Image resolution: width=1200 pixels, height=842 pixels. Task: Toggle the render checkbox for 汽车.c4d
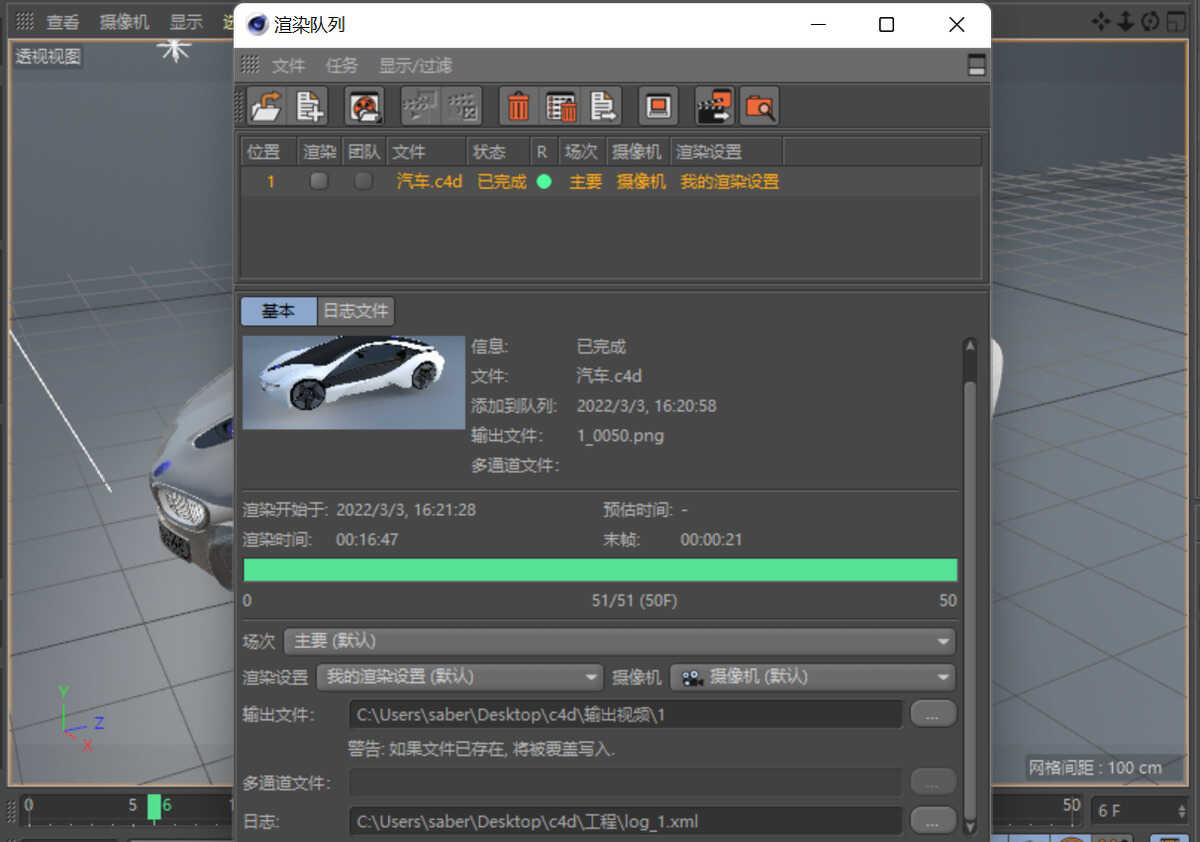[x=319, y=181]
